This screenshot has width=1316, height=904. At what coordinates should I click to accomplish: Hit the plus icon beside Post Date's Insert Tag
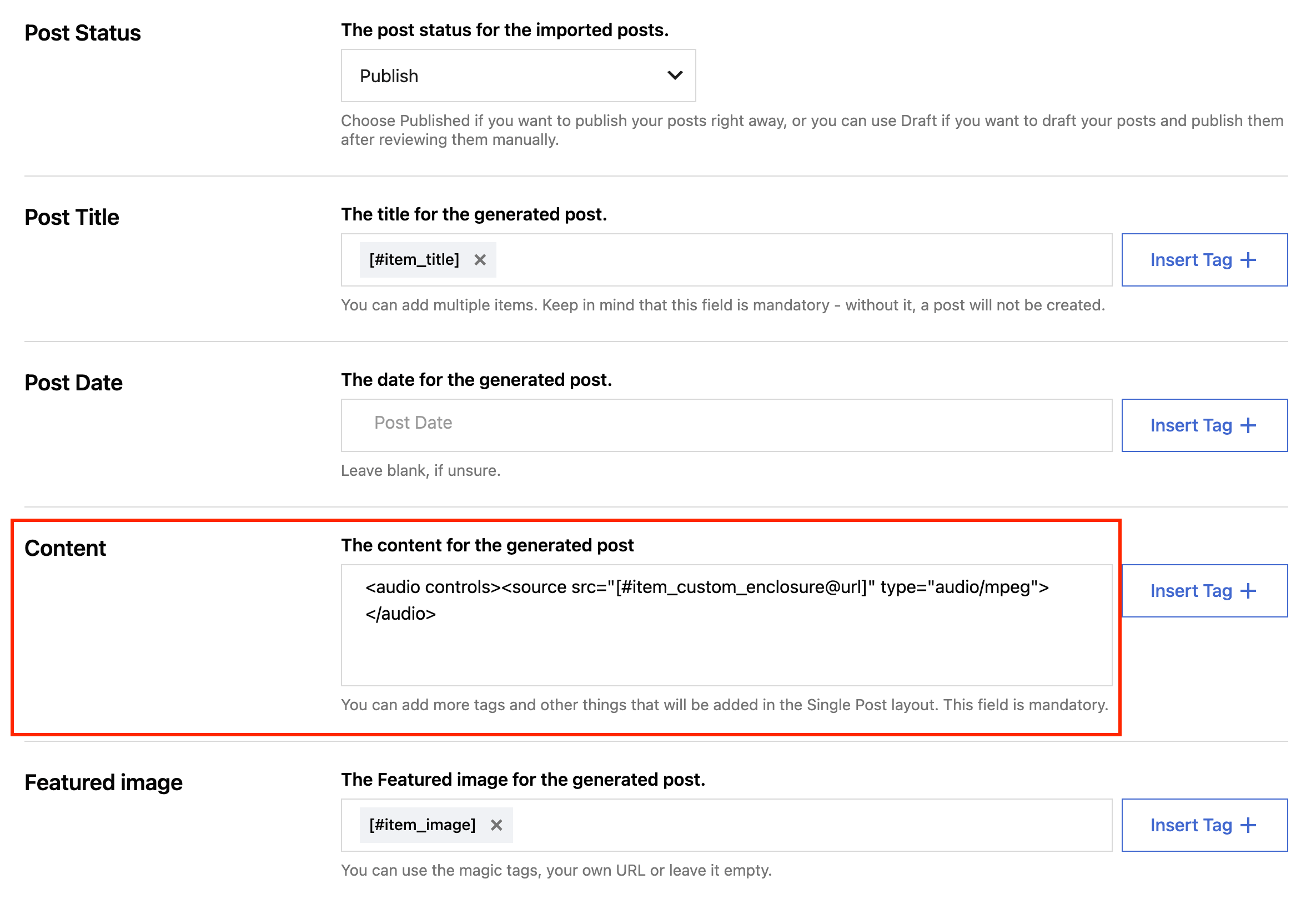tap(1248, 425)
